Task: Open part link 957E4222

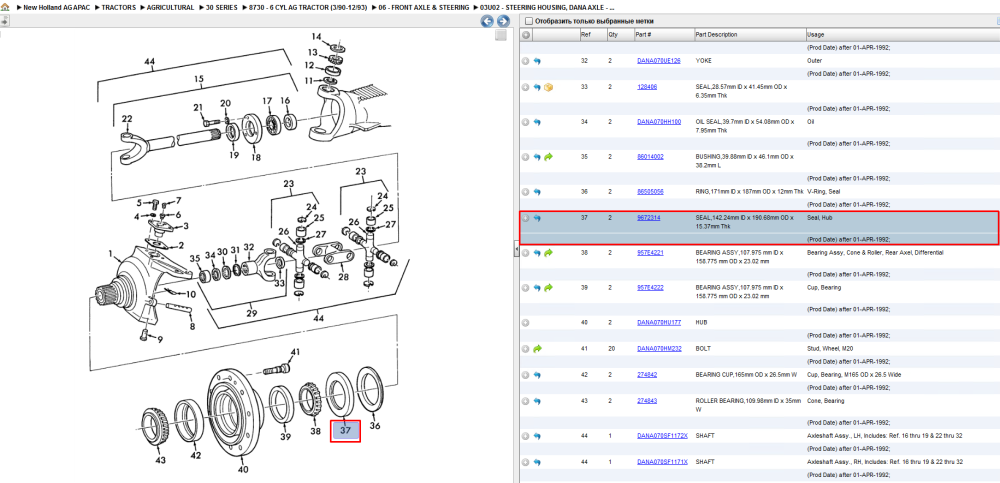Action: pos(651,287)
